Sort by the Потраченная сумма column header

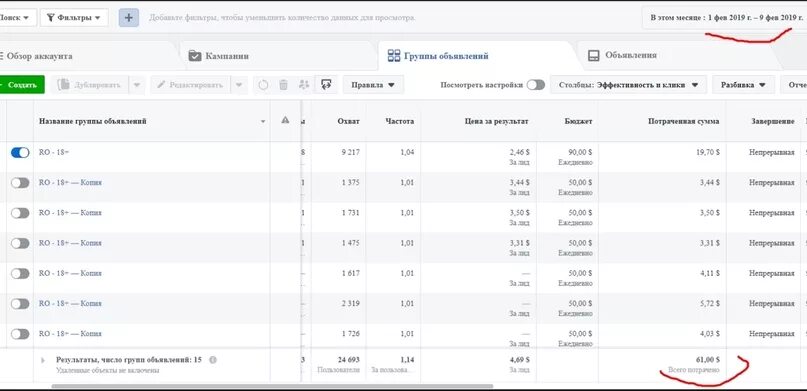coord(683,121)
